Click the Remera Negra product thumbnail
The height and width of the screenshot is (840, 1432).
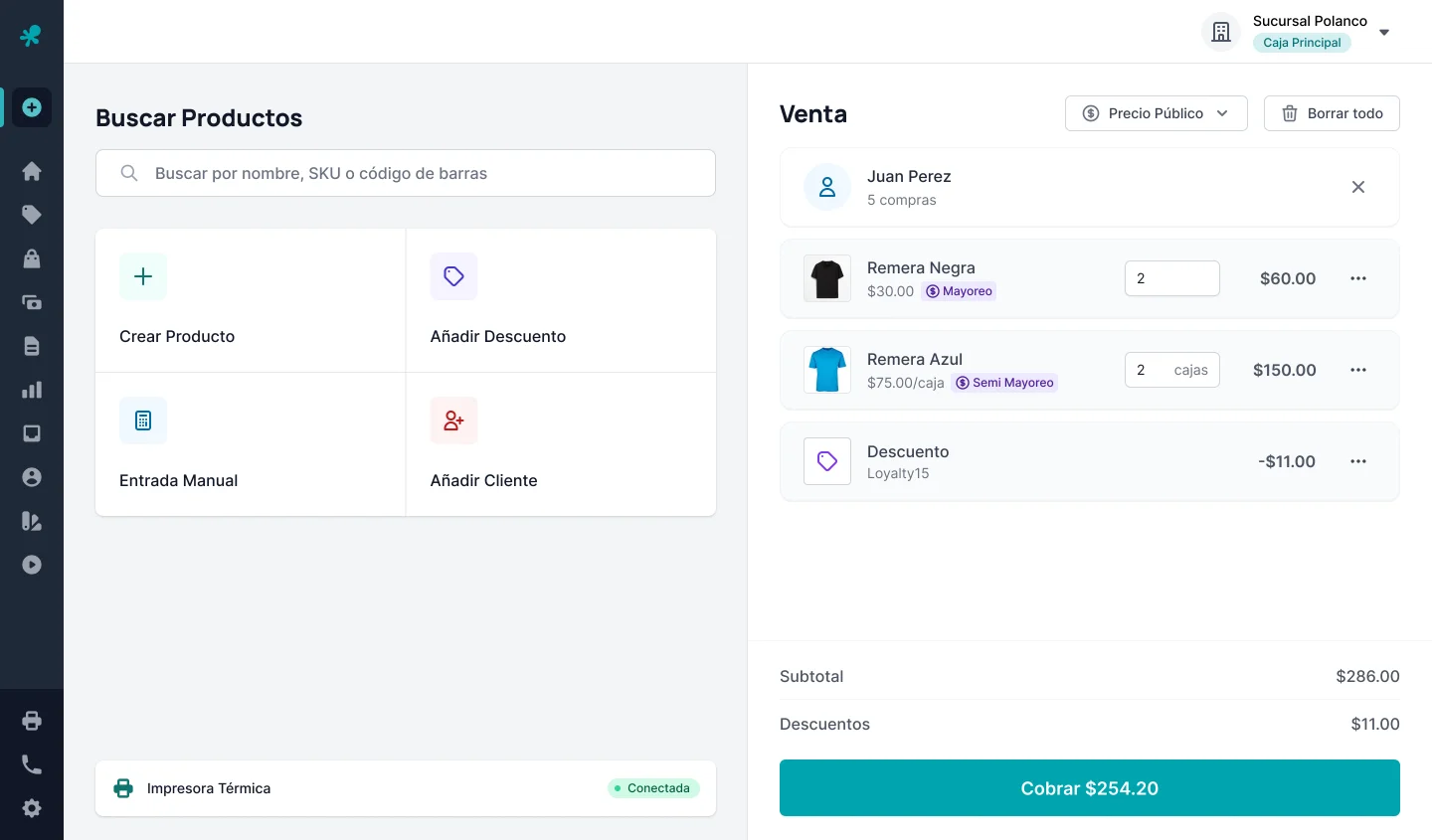tap(827, 278)
